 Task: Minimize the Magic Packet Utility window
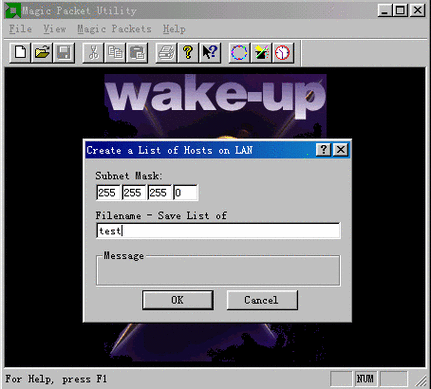point(384,10)
